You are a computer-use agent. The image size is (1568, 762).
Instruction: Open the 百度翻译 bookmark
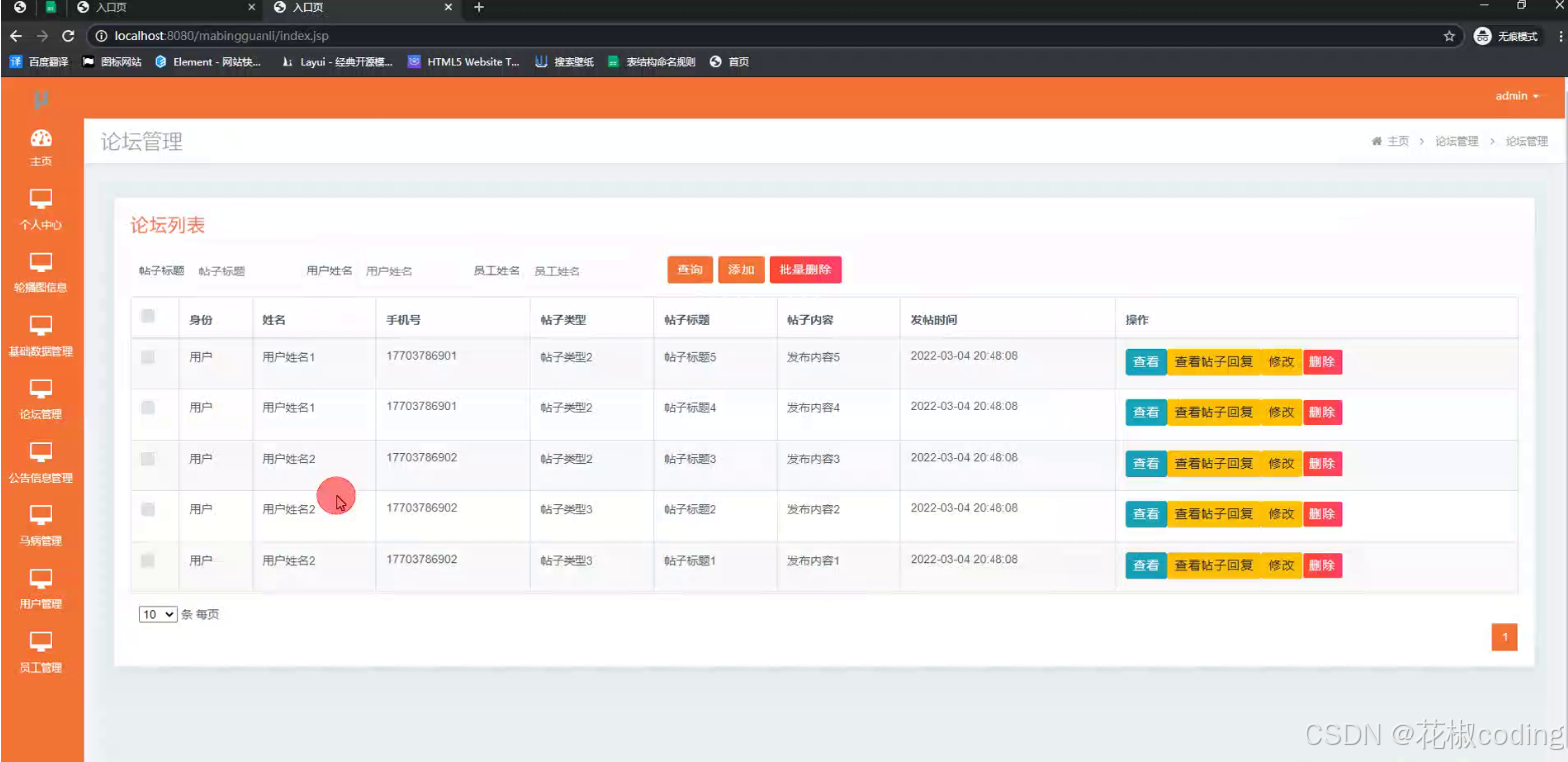coord(39,62)
